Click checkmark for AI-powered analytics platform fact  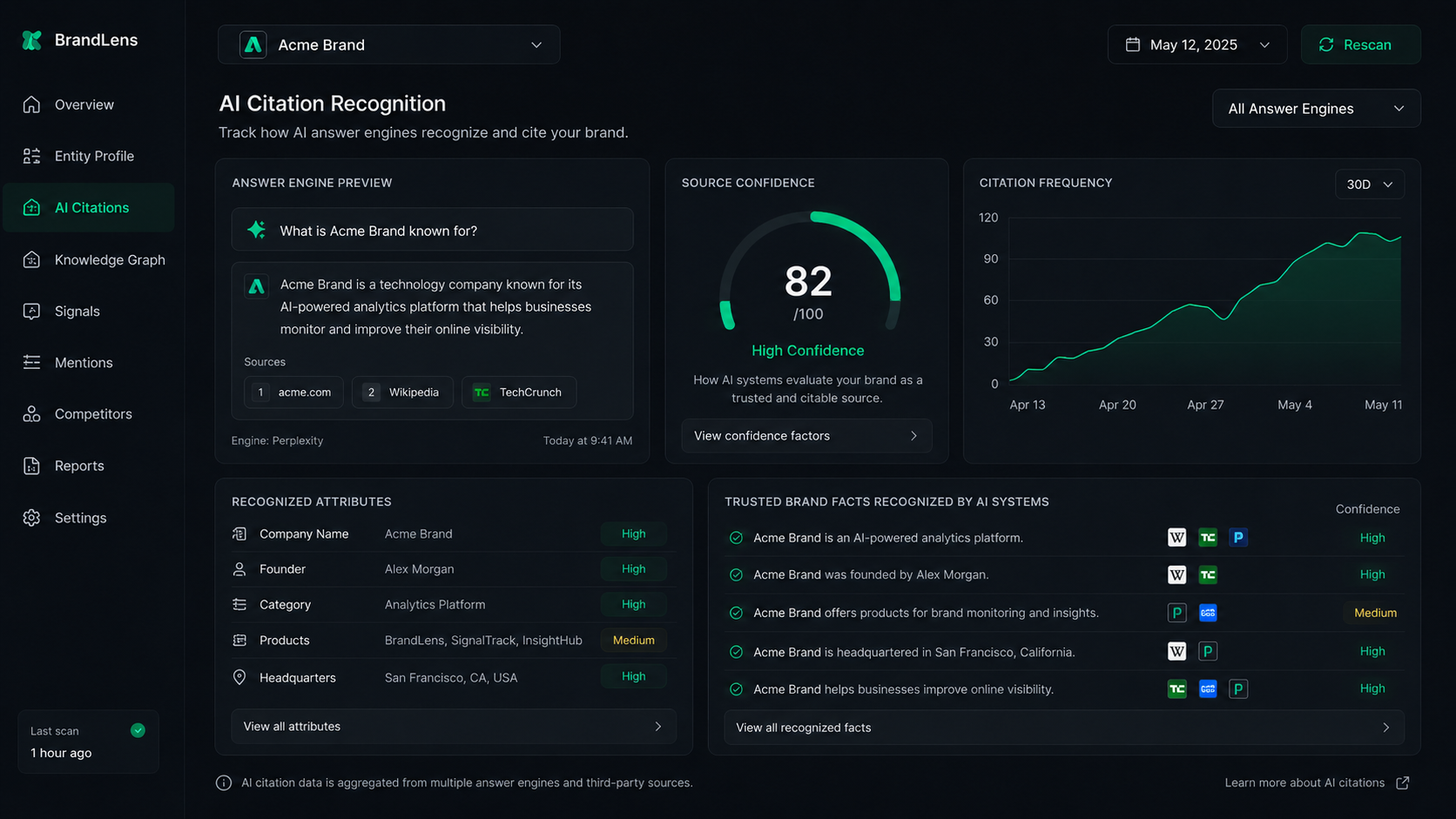tap(736, 538)
